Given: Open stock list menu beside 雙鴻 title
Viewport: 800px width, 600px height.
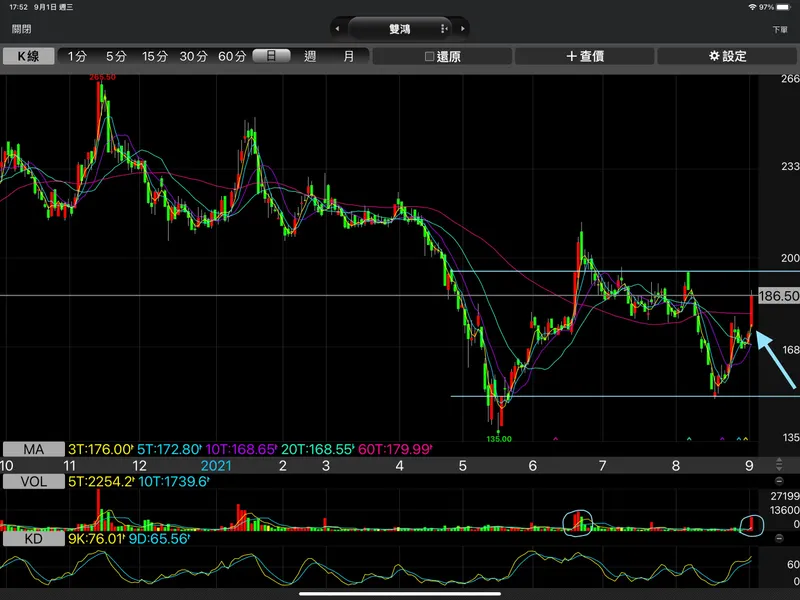Looking at the screenshot, I should (x=445, y=29).
